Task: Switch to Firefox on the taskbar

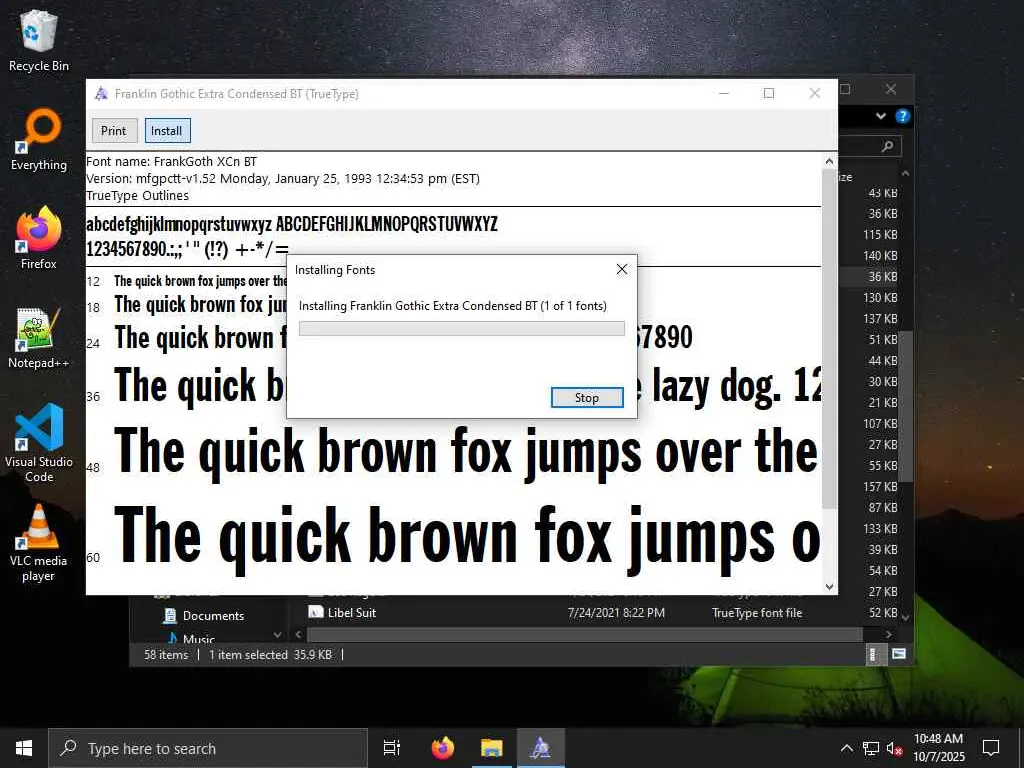Action: click(443, 748)
